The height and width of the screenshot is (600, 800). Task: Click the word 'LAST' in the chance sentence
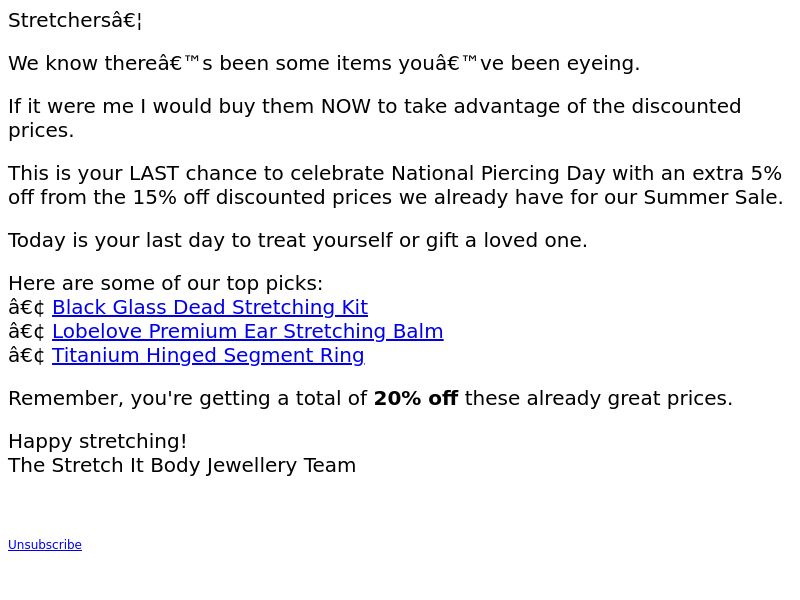pyautogui.click(x=154, y=173)
